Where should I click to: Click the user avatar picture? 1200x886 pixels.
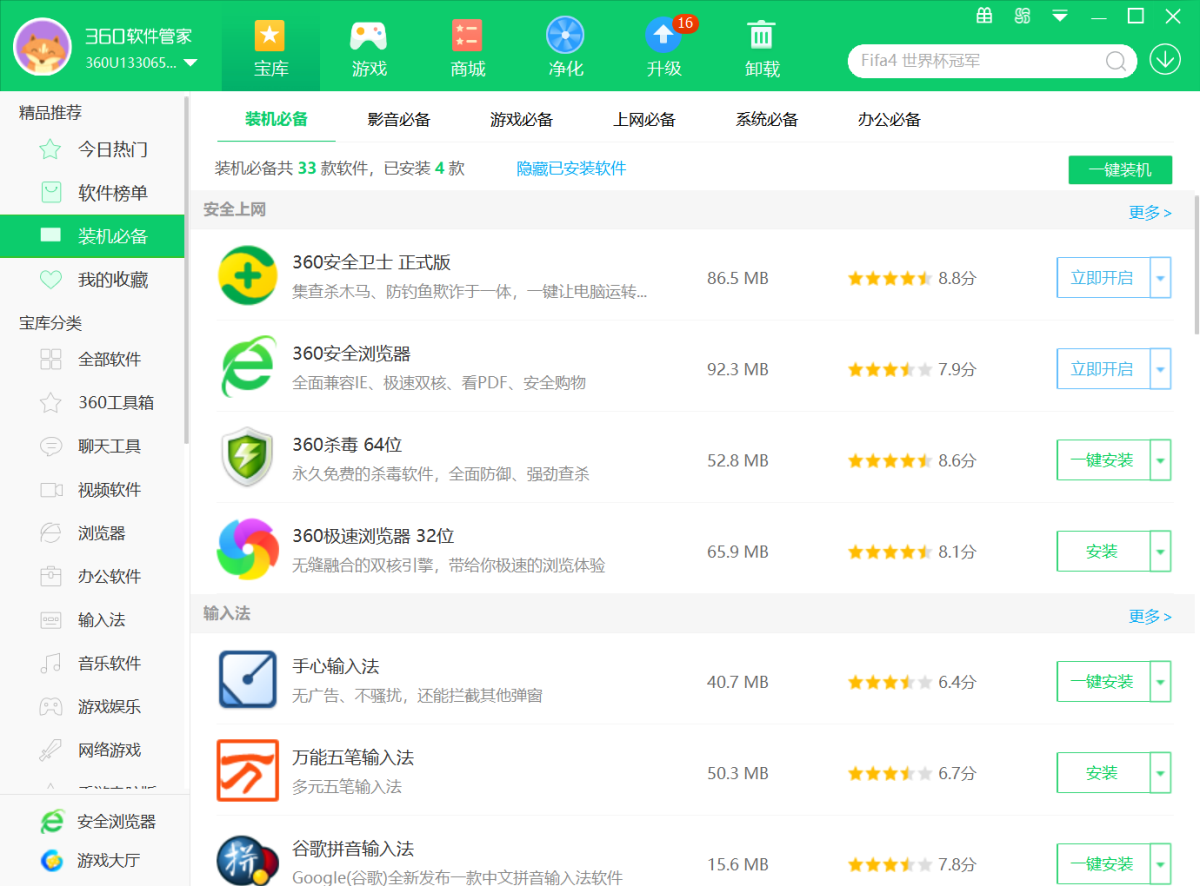click(42, 48)
